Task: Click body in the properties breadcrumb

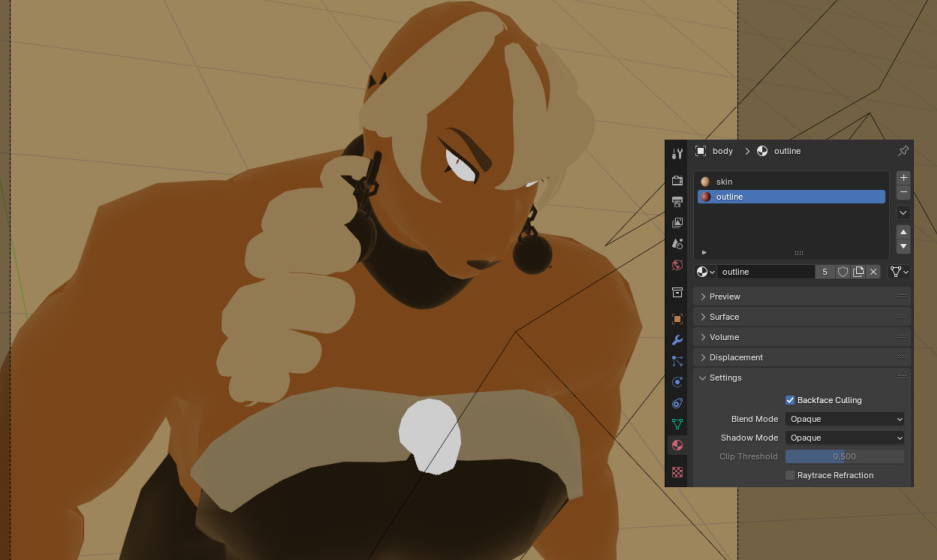Action: point(722,151)
